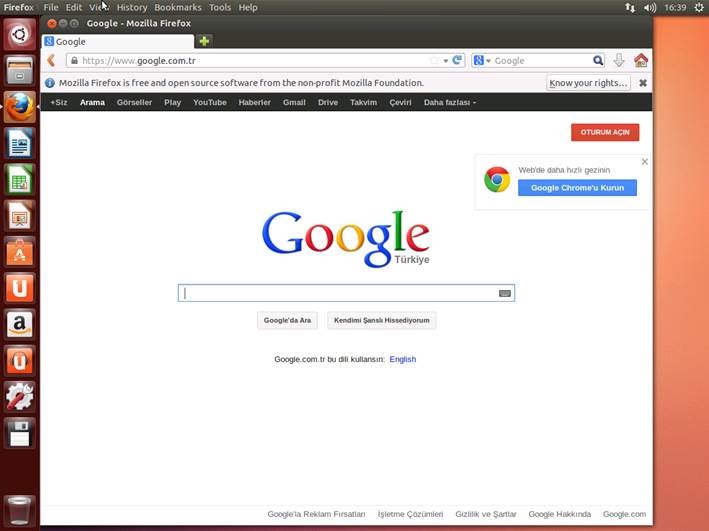This screenshot has height=531, width=709.
Task: Go back with the browser back arrow
Action: pyautogui.click(x=51, y=60)
